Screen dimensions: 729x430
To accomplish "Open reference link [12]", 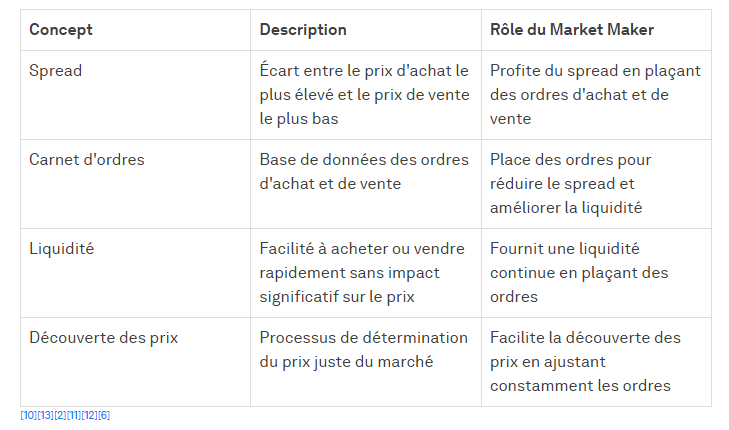I will (x=89, y=415).
